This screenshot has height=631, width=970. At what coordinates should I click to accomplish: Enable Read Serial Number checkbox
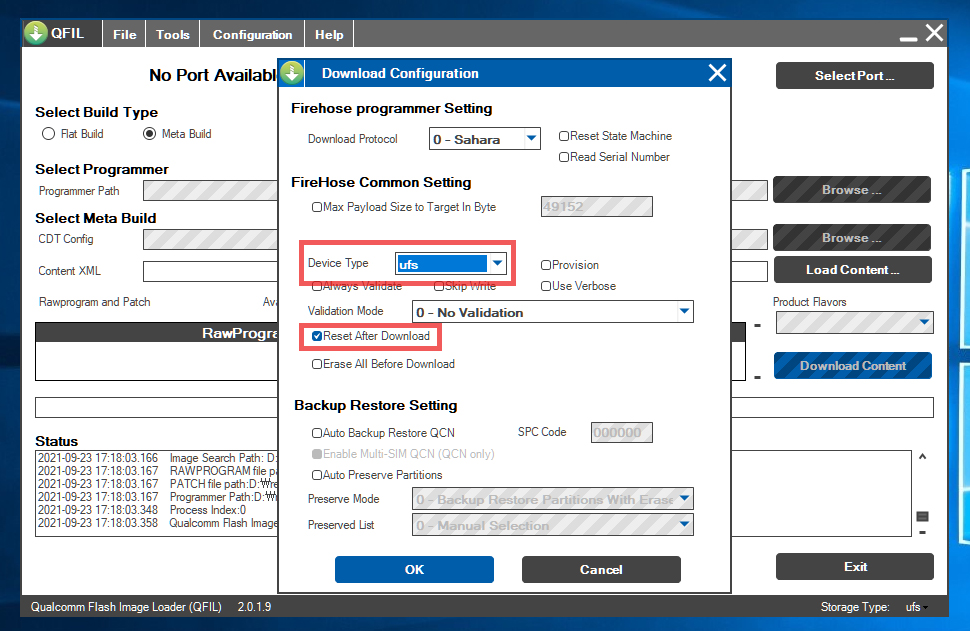[564, 157]
